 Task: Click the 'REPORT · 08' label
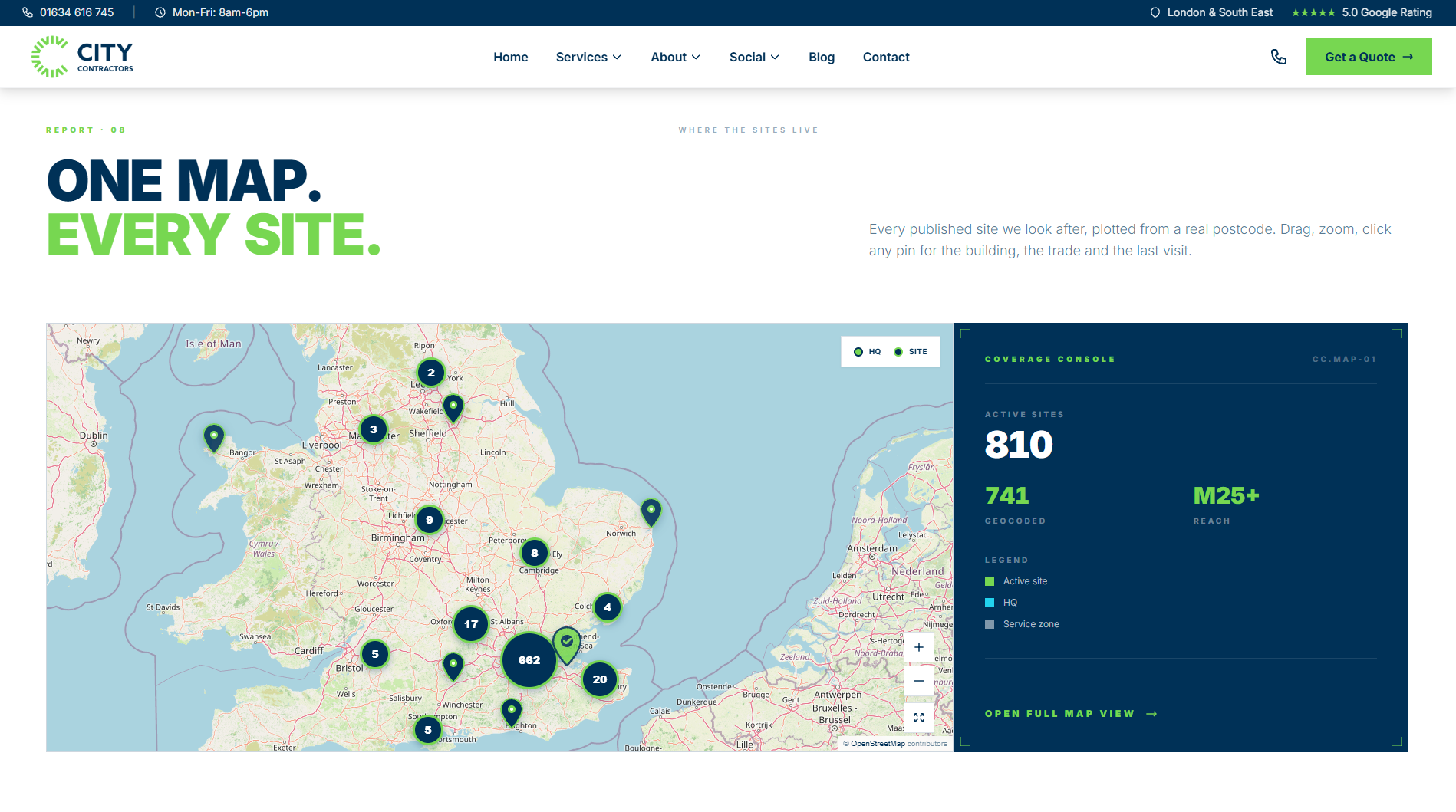tap(86, 130)
